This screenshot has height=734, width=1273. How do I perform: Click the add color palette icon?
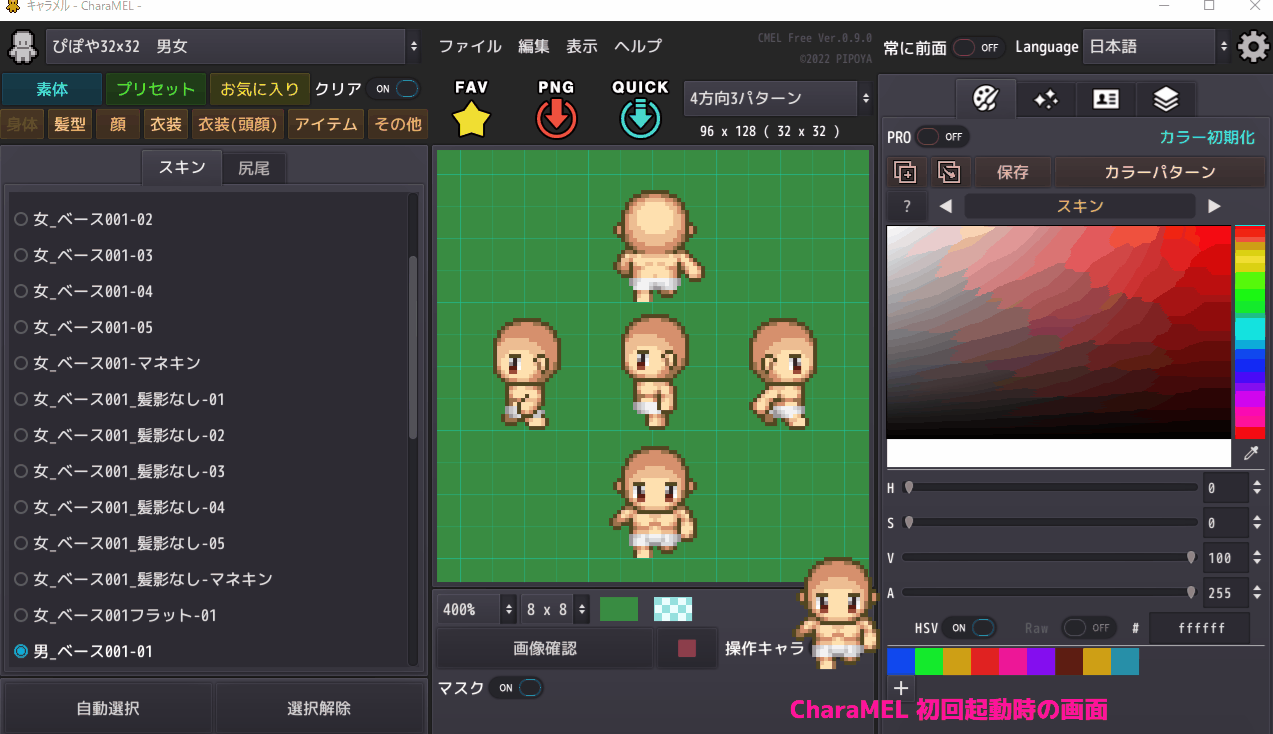tap(905, 172)
